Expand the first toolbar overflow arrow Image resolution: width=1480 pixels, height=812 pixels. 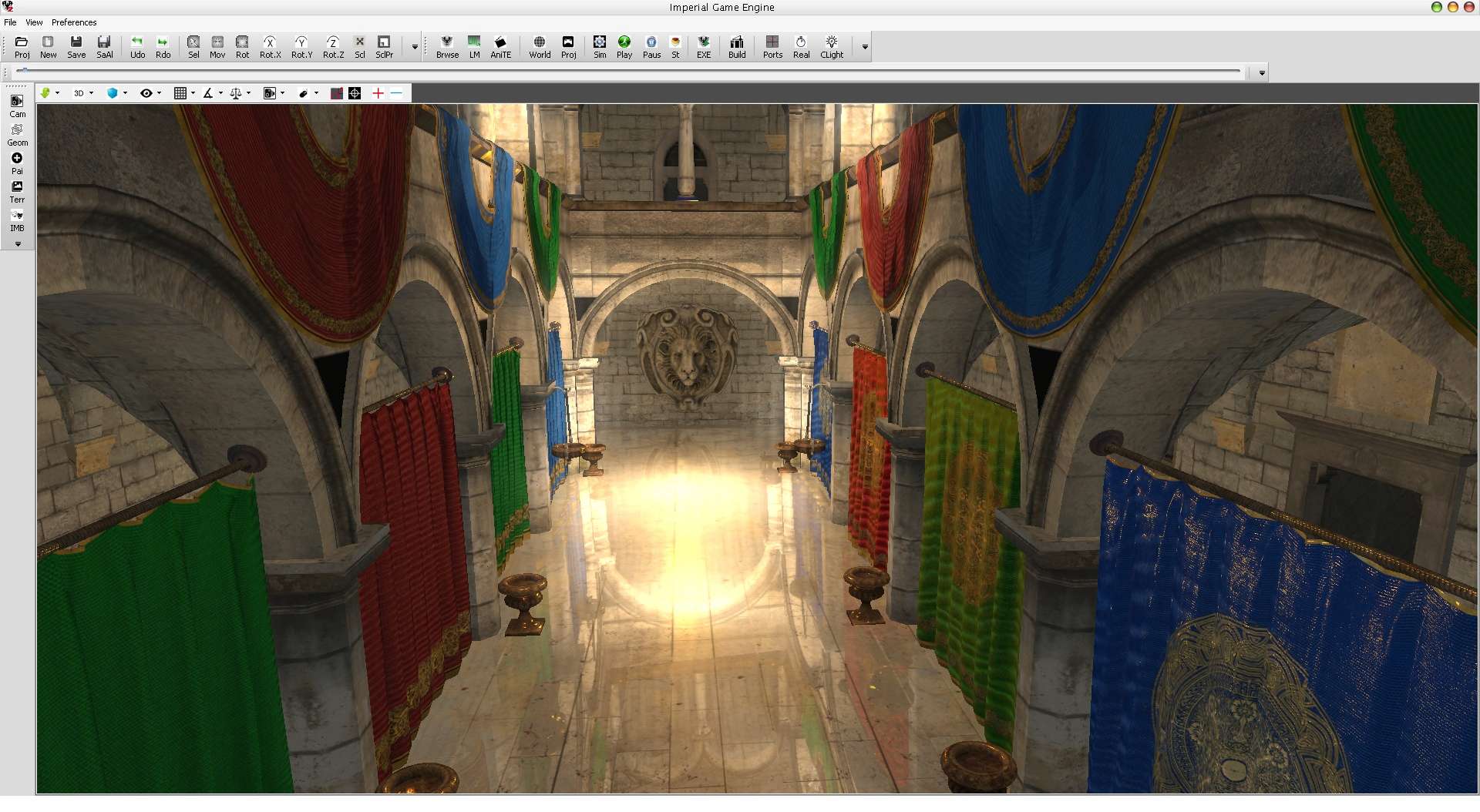(415, 47)
